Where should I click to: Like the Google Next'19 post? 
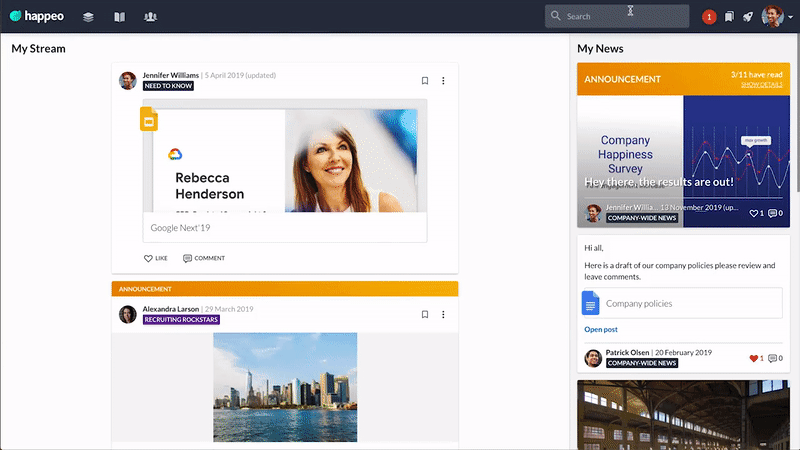[x=156, y=258]
